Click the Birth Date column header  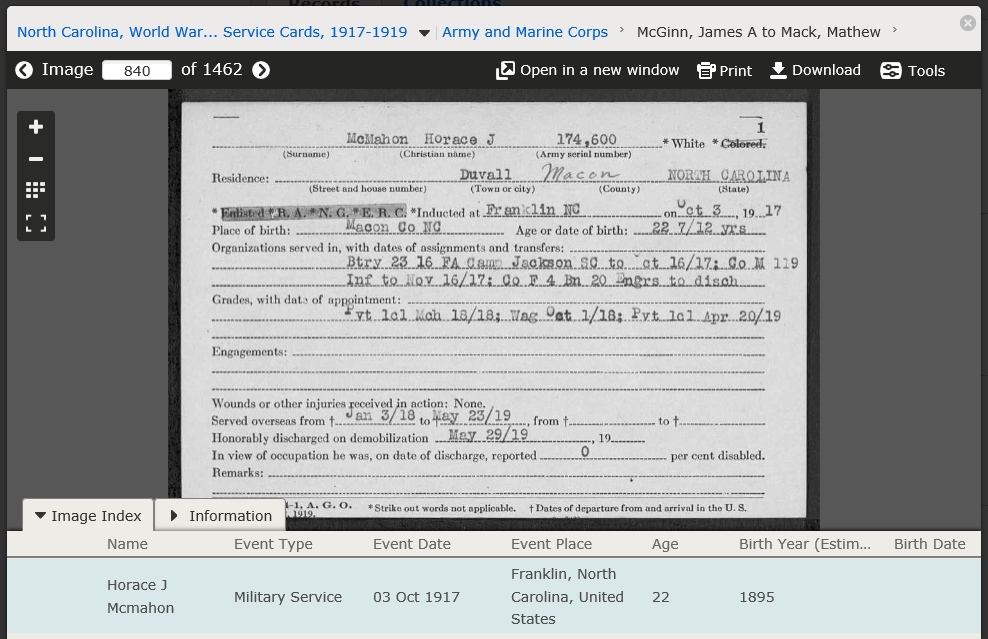tap(929, 544)
